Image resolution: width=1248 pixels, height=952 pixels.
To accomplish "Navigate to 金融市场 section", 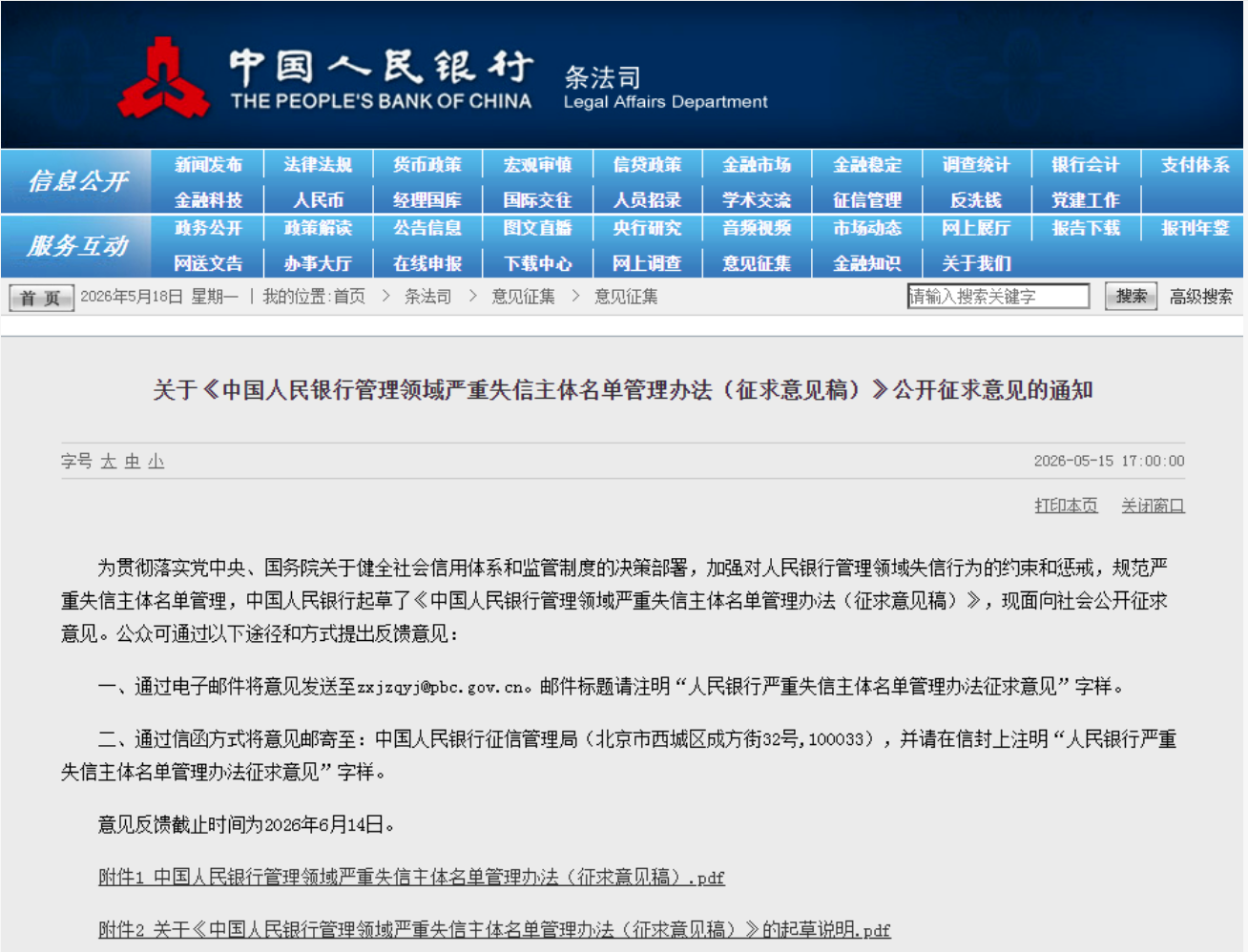I will click(757, 165).
